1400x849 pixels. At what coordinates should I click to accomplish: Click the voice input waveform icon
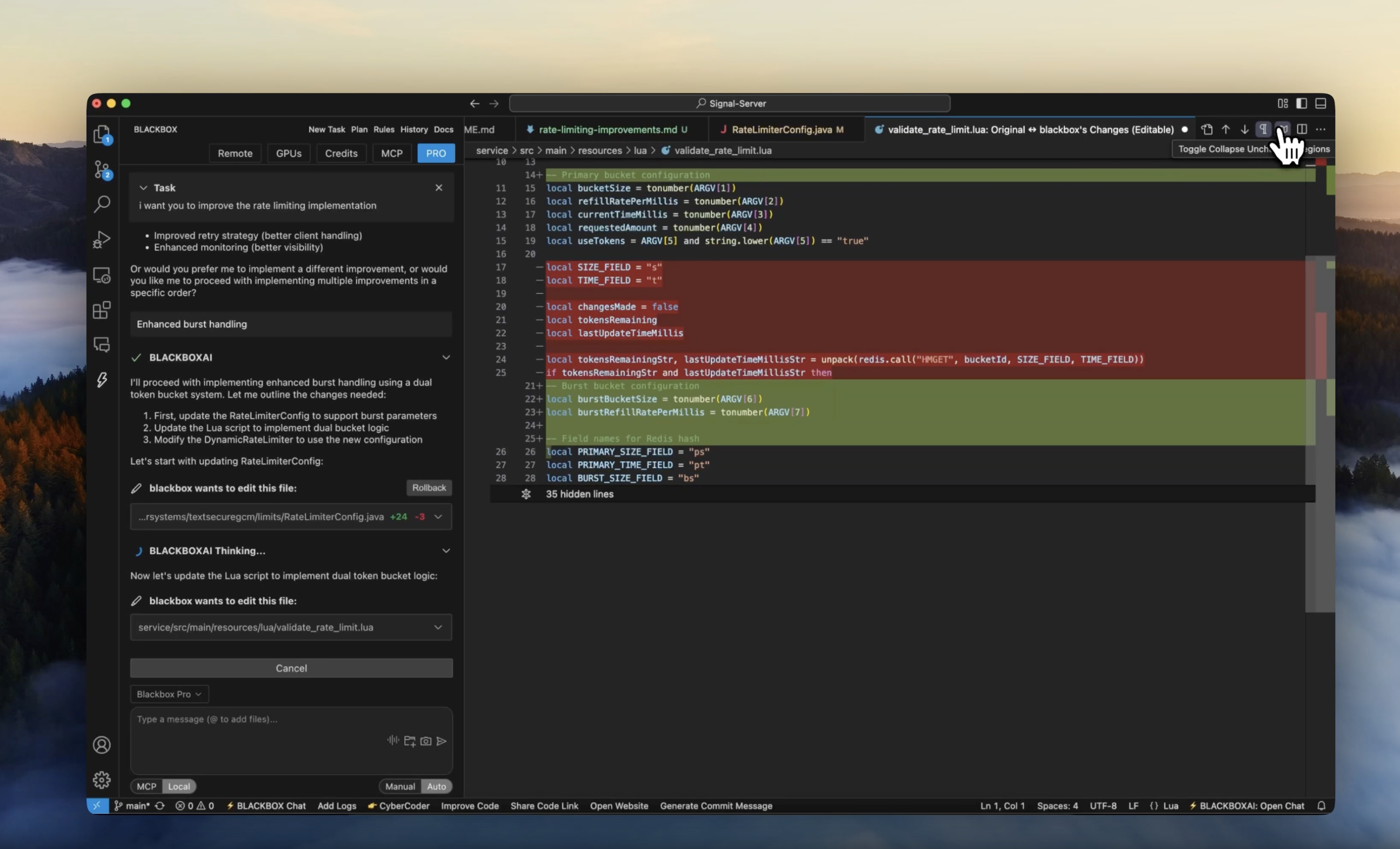click(393, 740)
